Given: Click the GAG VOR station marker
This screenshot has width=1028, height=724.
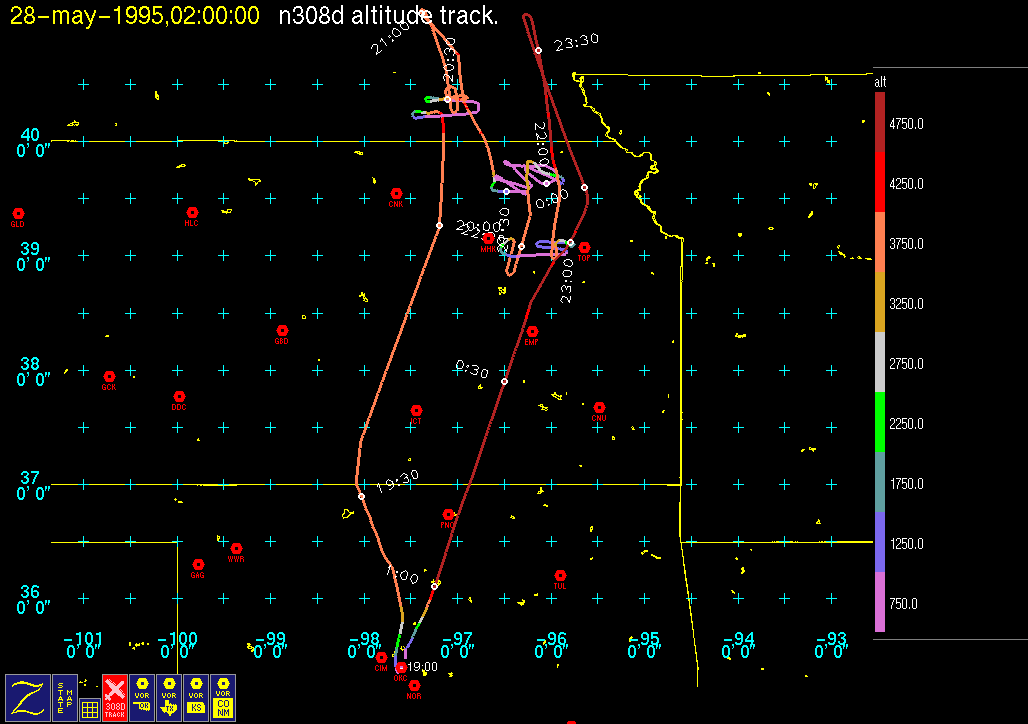Looking at the screenshot, I should point(198,565).
